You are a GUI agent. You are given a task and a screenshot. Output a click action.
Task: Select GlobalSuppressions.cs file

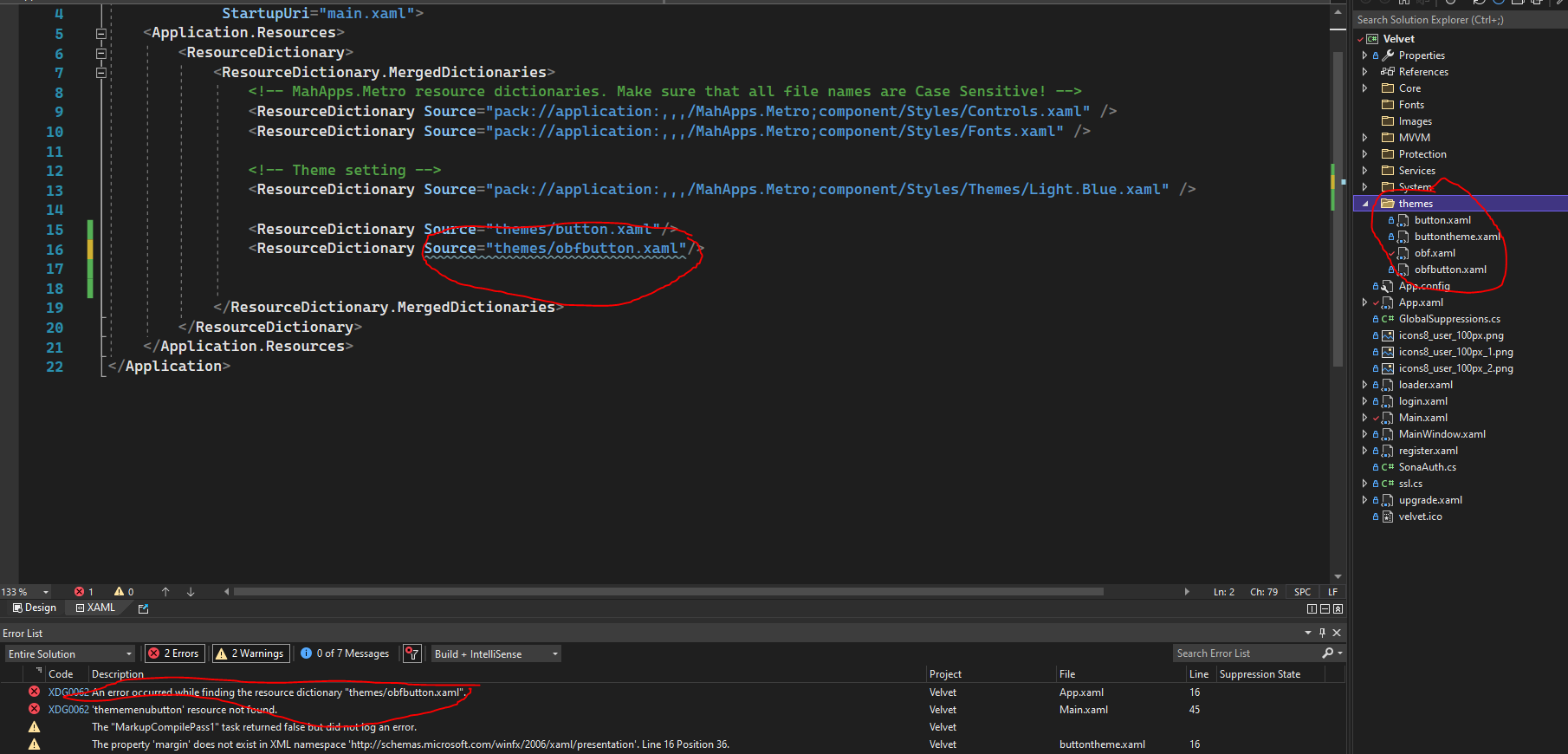(x=1449, y=319)
